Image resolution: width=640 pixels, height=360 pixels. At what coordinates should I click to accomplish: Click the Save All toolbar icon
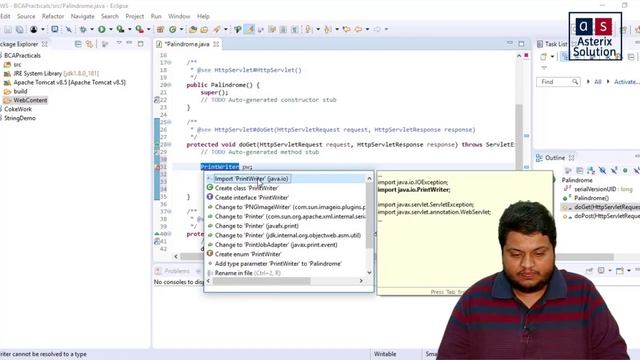19,29
